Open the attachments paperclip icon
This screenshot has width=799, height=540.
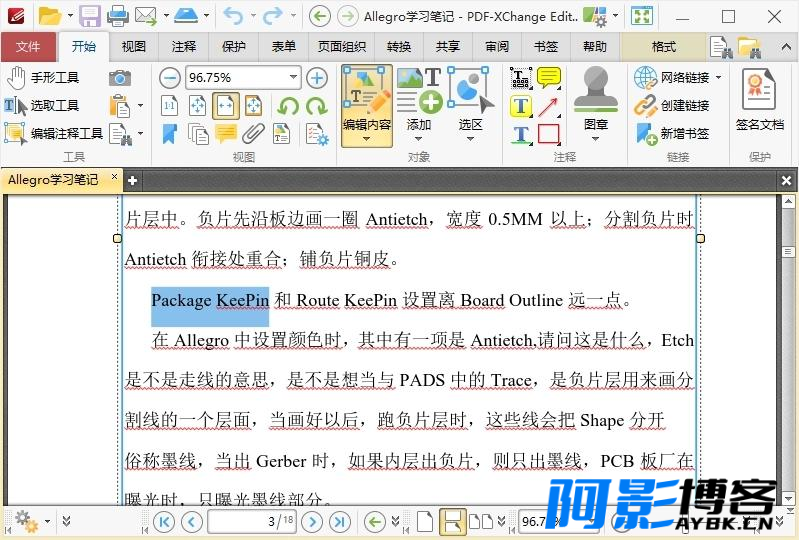253,134
